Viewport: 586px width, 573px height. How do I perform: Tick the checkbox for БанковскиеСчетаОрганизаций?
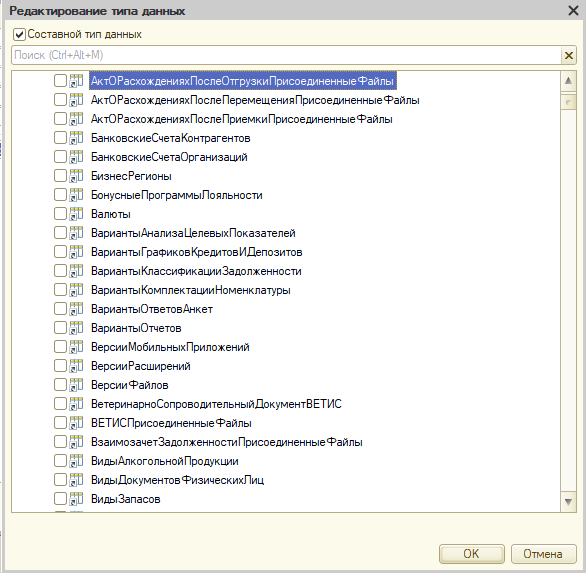tap(60, 157)
